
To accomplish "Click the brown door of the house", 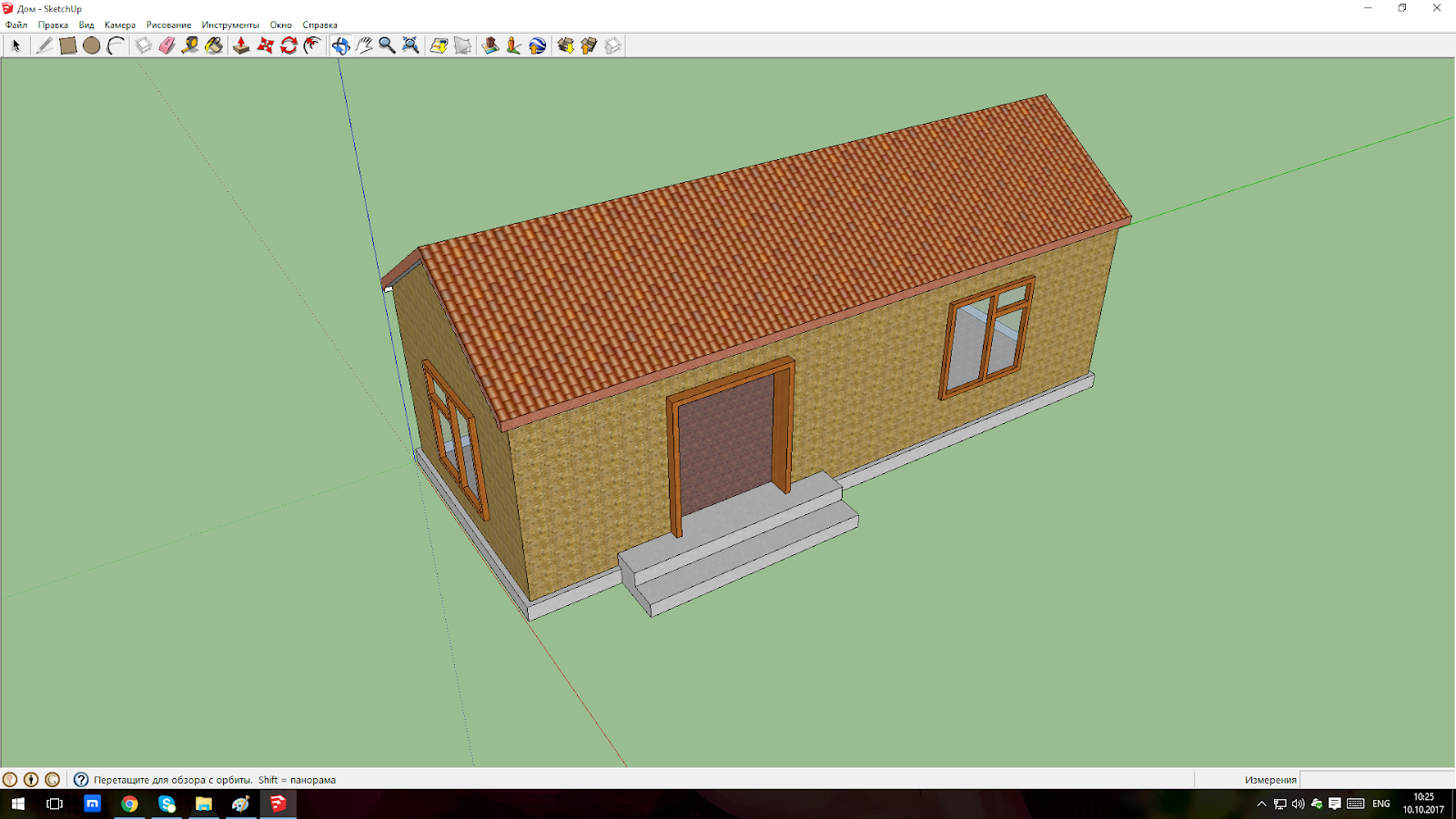I will click(726, 444).
